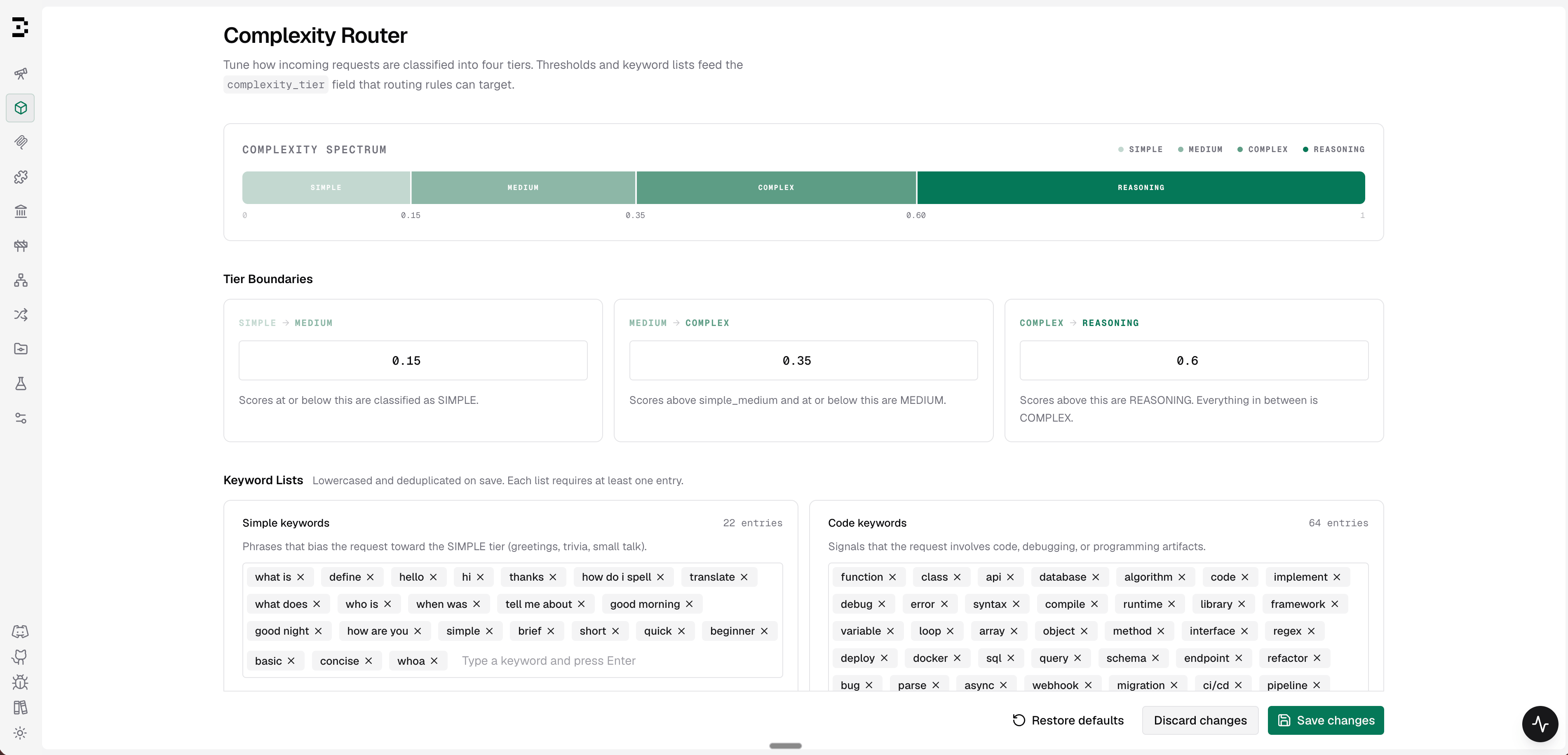Click the SIMPLE segment of spectrum bar
The width and height of the screenshot is (1568, 755).
[326, 188]
